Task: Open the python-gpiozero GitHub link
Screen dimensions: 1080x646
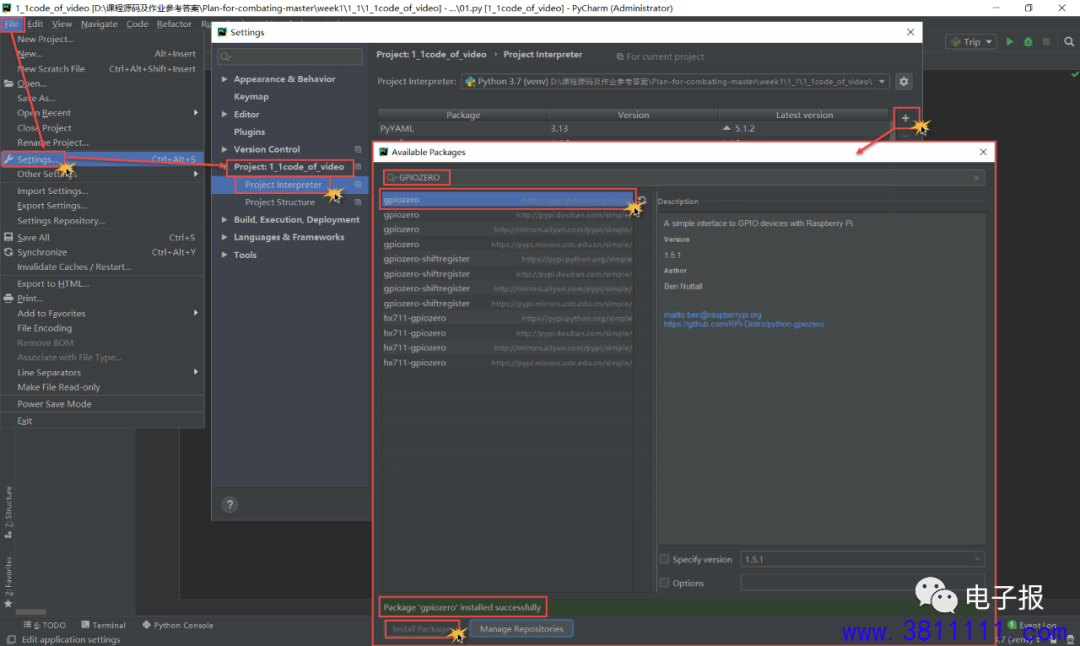Action: [743, 324]
